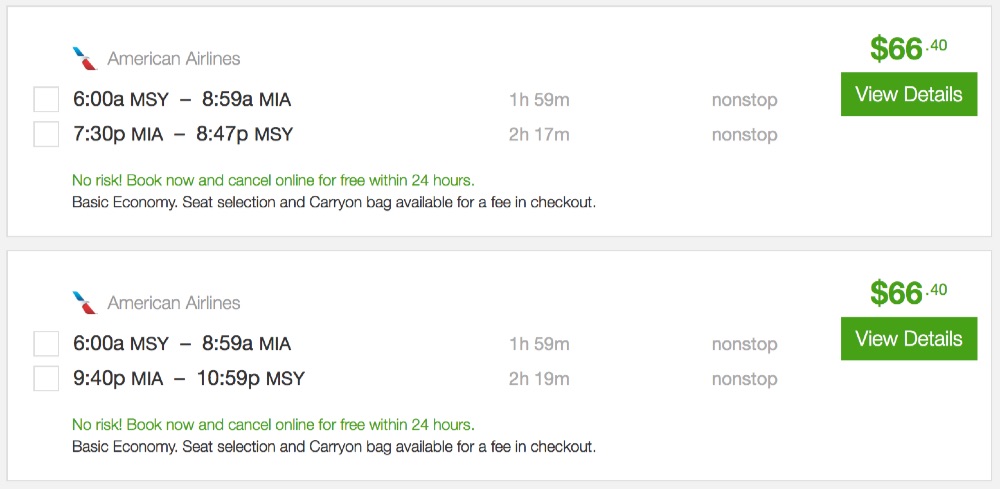The width and height of the screenshot is (1000, 489).
Task: Open View Details for the 9:40p return itinerary
Action: (x=908, y=339)
